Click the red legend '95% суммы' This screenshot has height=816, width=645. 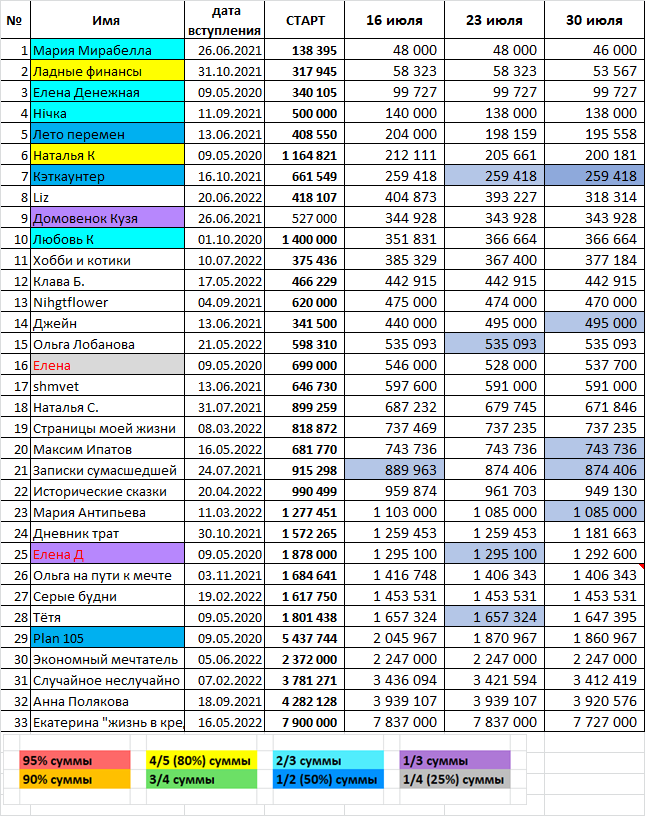pos(75,760)
